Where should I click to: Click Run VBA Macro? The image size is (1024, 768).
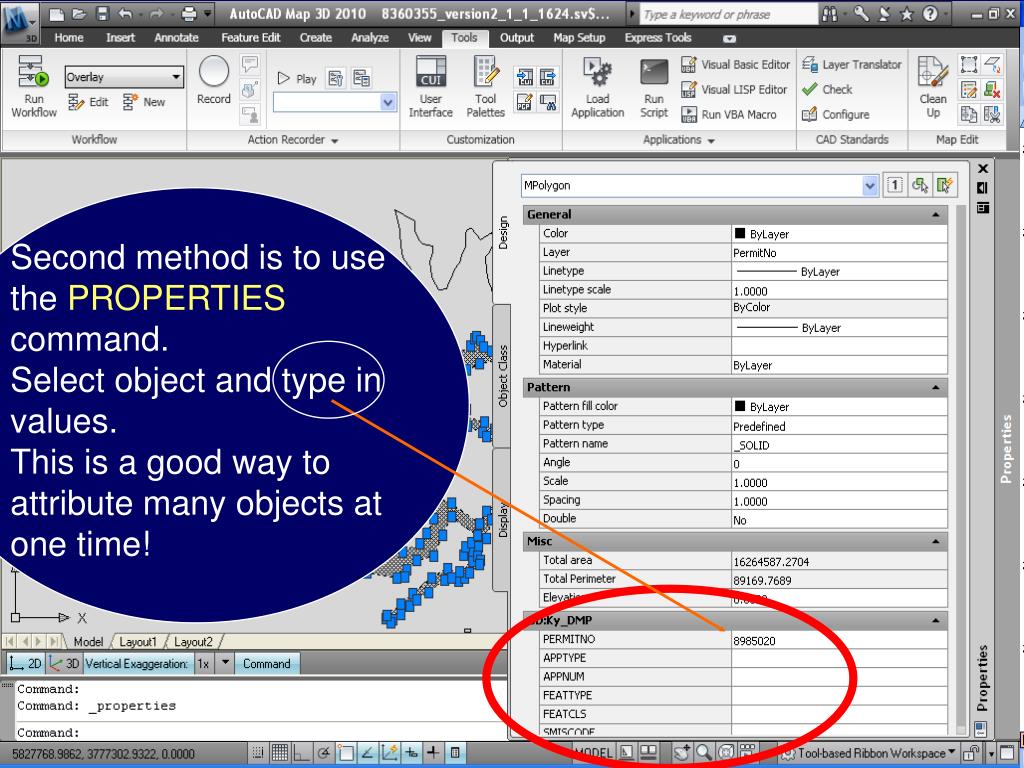(x=729, y=114)
